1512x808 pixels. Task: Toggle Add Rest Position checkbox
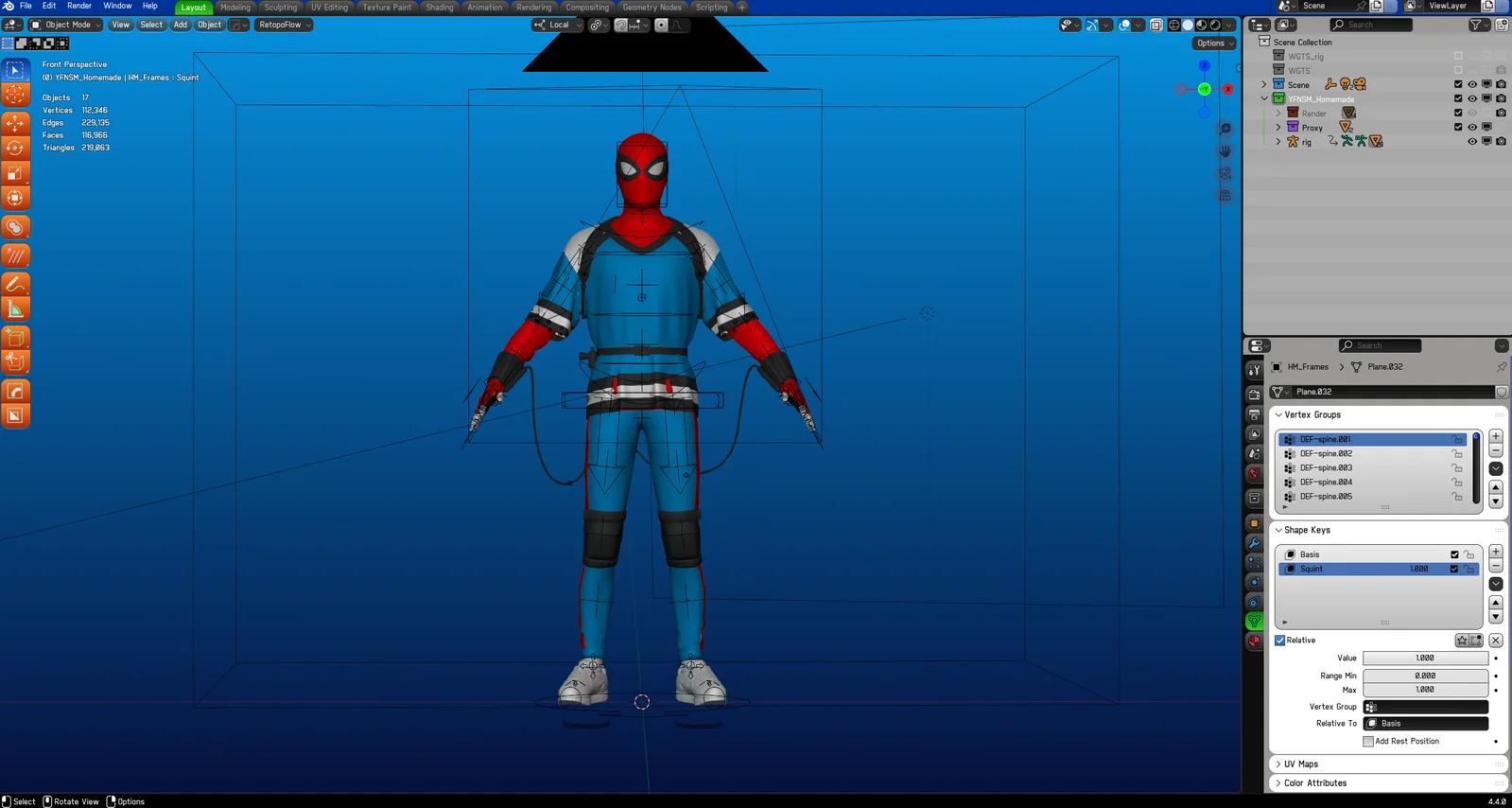[x=1368, y=742]
